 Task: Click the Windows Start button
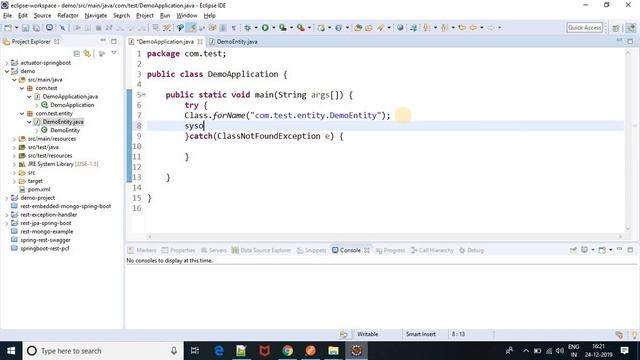pyautogui.click(x=11, y=351)
